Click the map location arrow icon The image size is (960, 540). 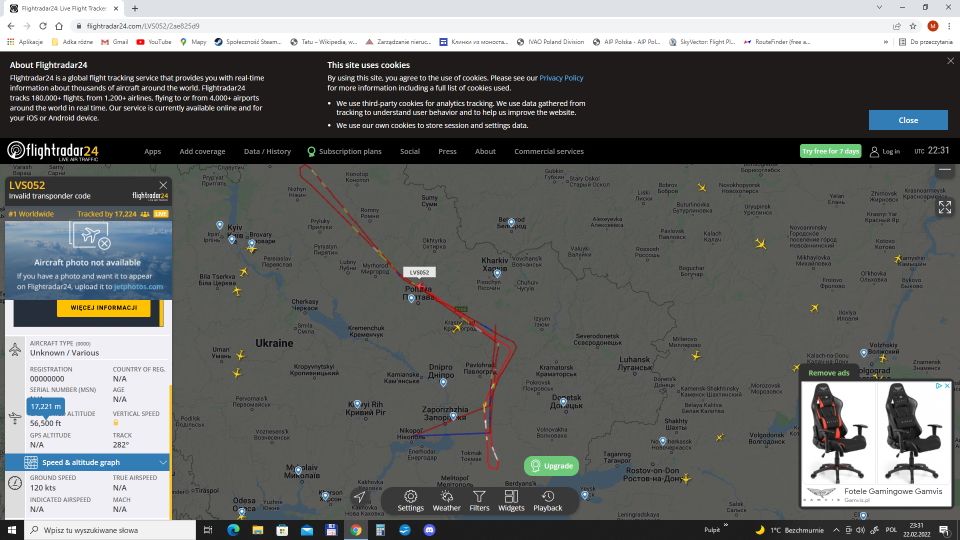click(359, 497)
